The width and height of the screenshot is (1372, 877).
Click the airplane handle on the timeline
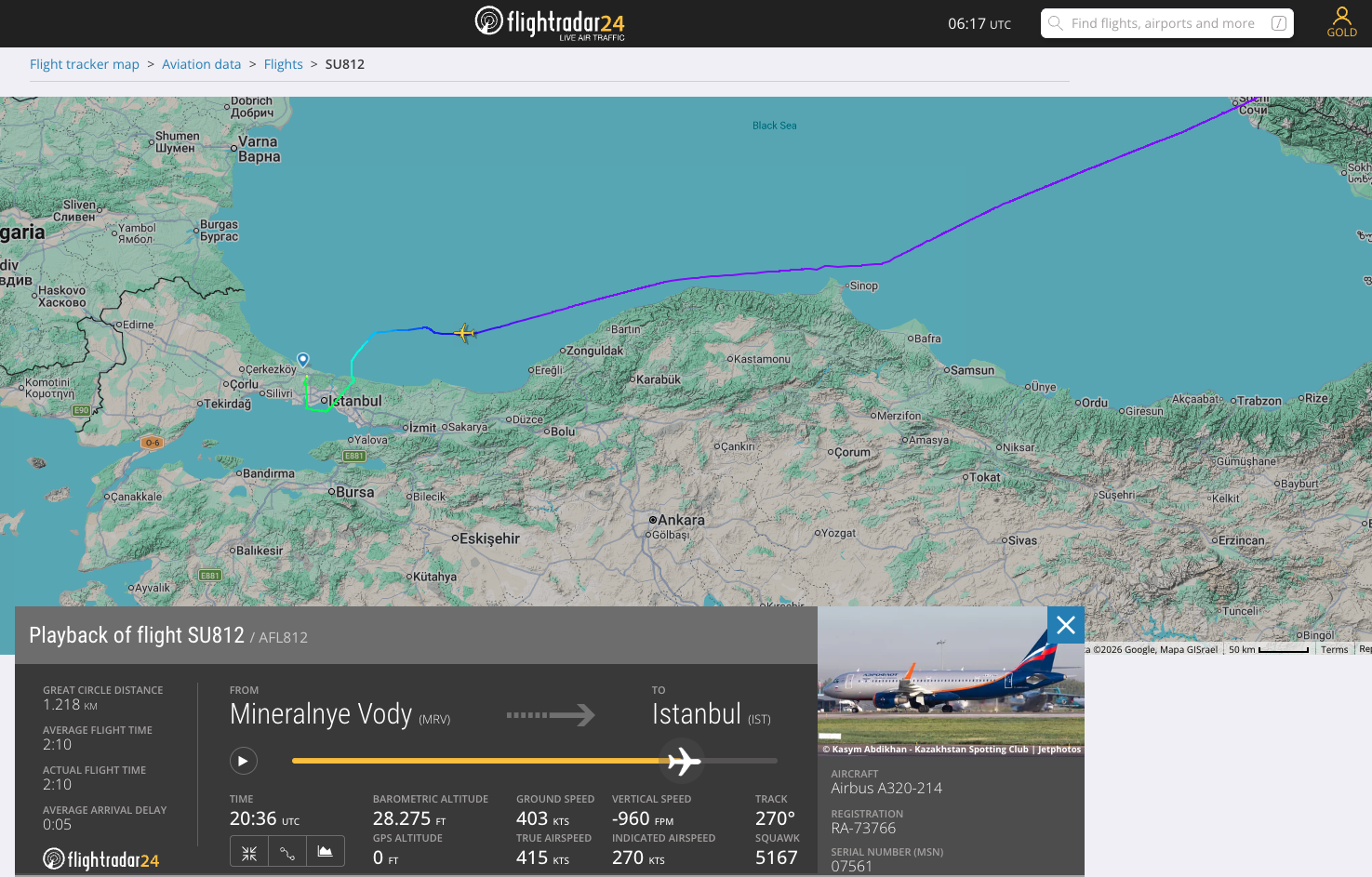click(684, 761)
